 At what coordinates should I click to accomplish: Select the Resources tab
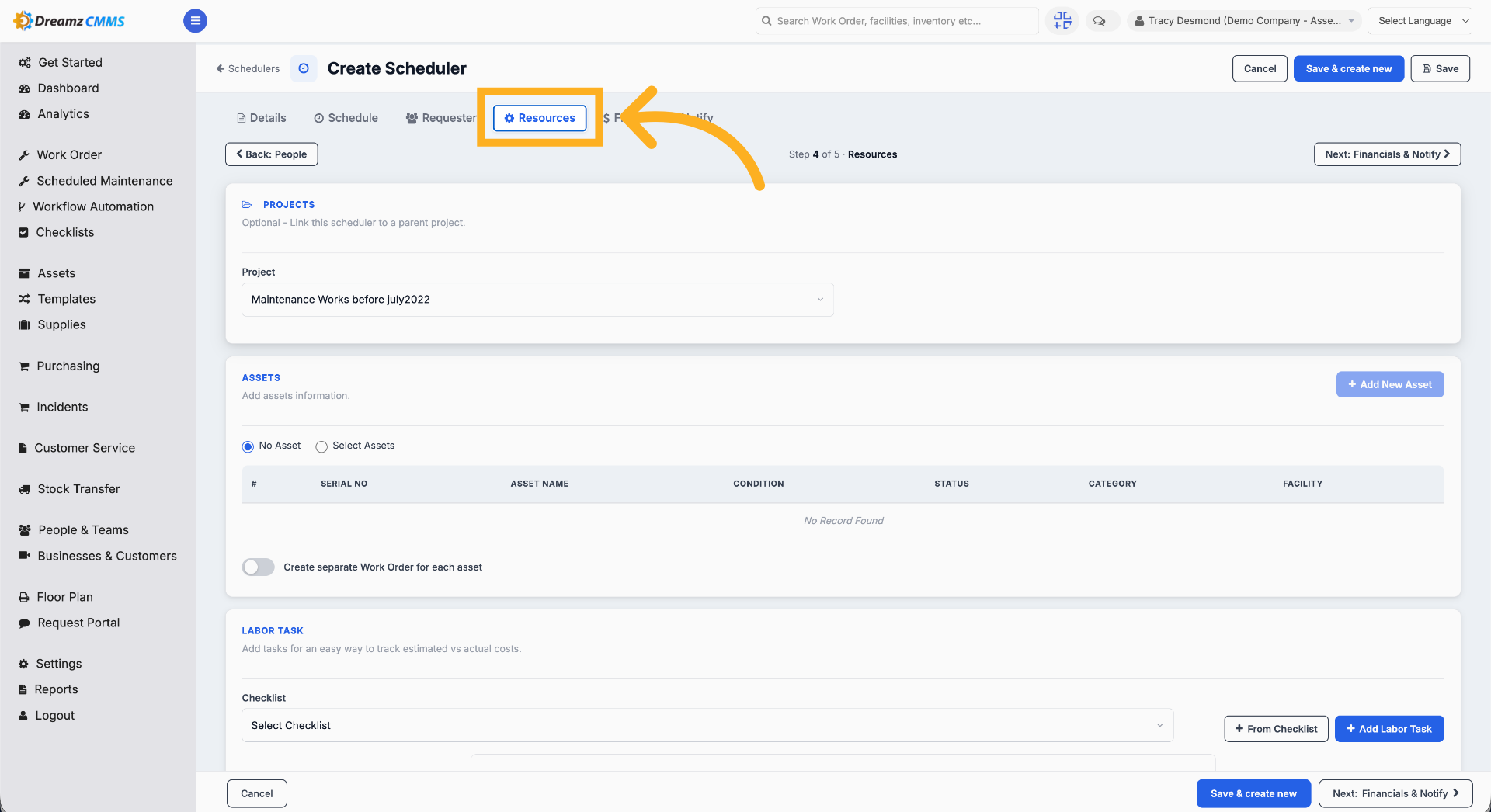(540, 118)
